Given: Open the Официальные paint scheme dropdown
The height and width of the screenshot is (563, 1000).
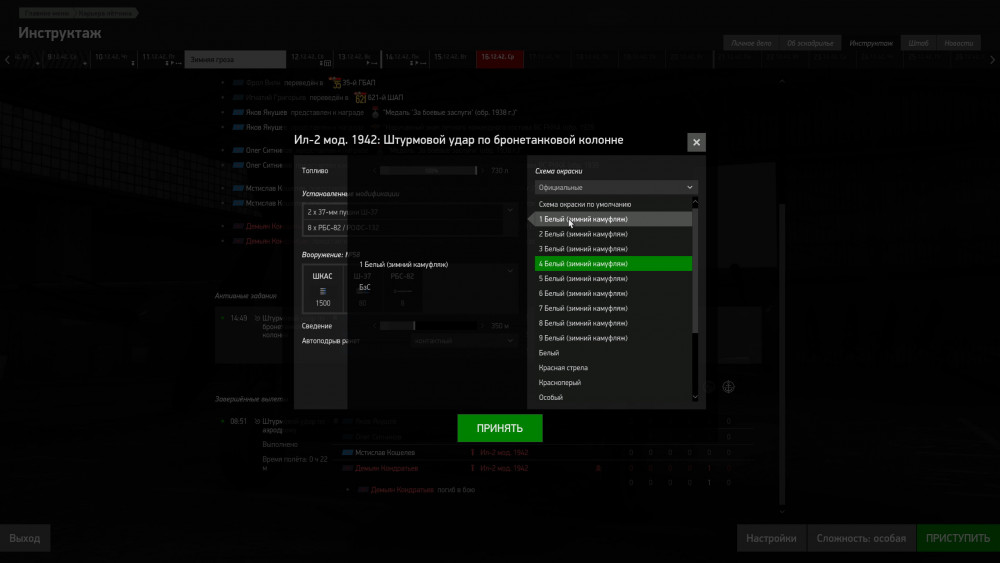Looking at the screenshot, I should pos(615,187).
